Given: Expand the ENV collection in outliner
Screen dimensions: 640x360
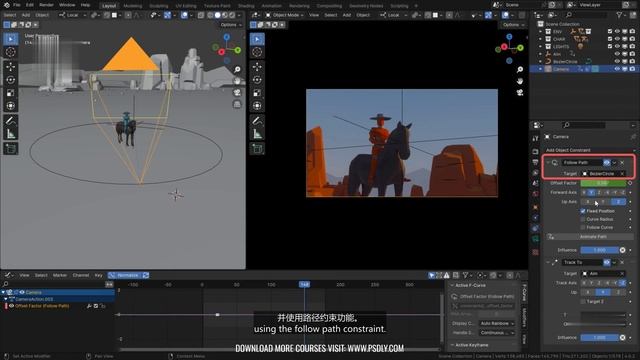Looking at the screenshot, I should 540,31.
